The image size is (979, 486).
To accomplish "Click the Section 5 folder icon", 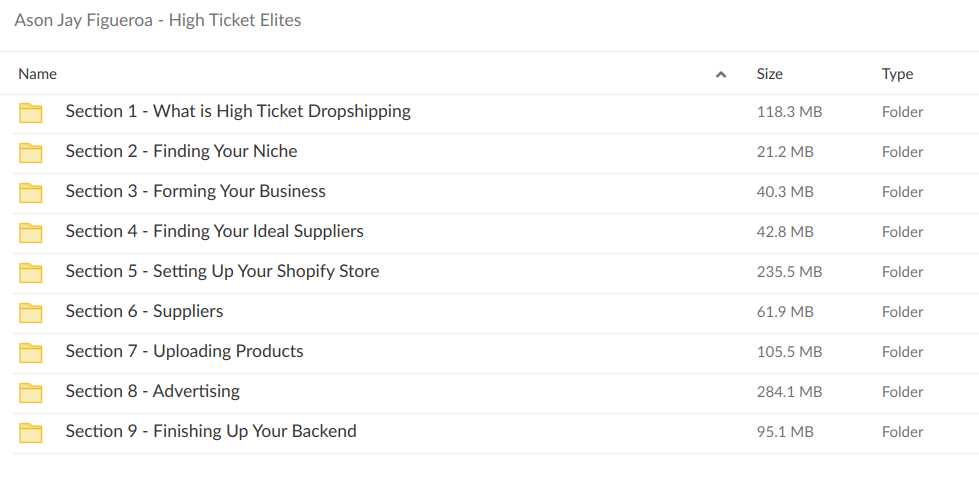I will [x=31, y=272].
